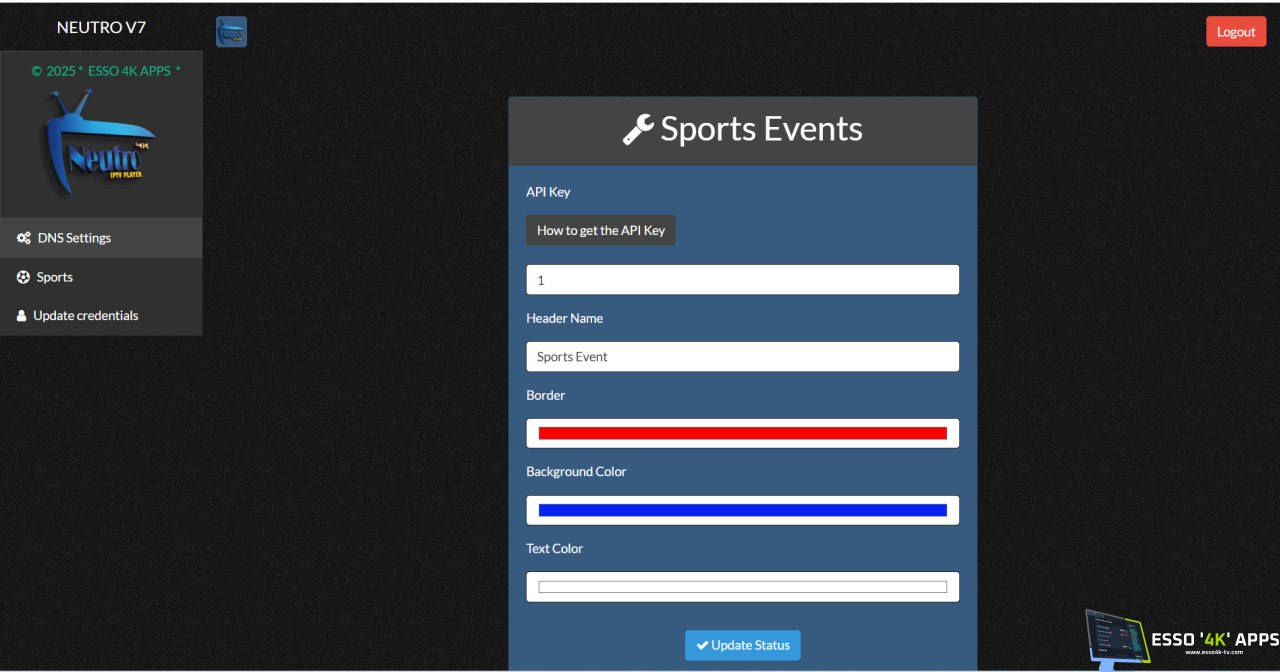Submit the form with Update Status
Viewport: 1280px width, 672px height.
(x=742, y=645)
